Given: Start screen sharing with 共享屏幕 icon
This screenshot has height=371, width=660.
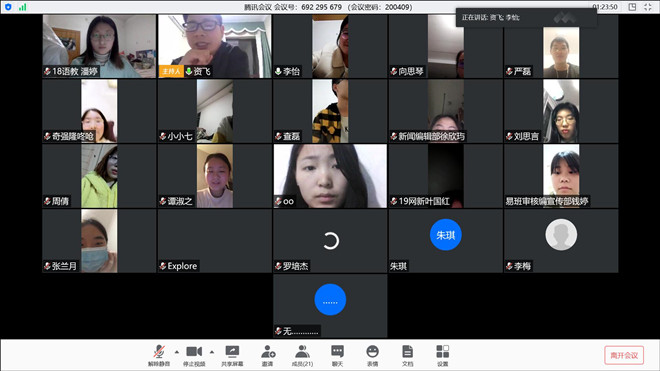Looking at the screenshot, I should (x=232, y=355).
